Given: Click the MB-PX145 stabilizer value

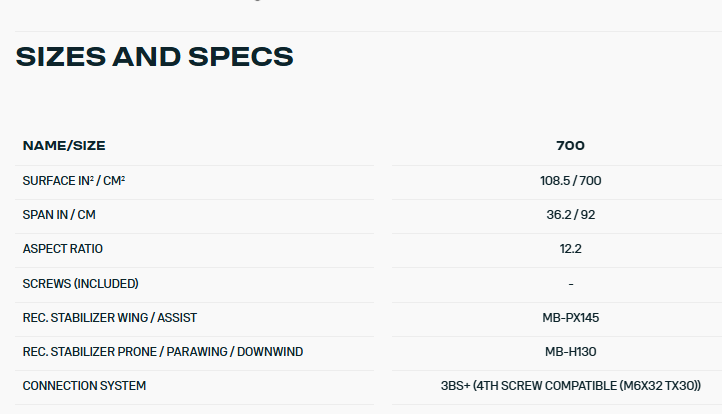Looking at the screenshot, I should point(571,318).
